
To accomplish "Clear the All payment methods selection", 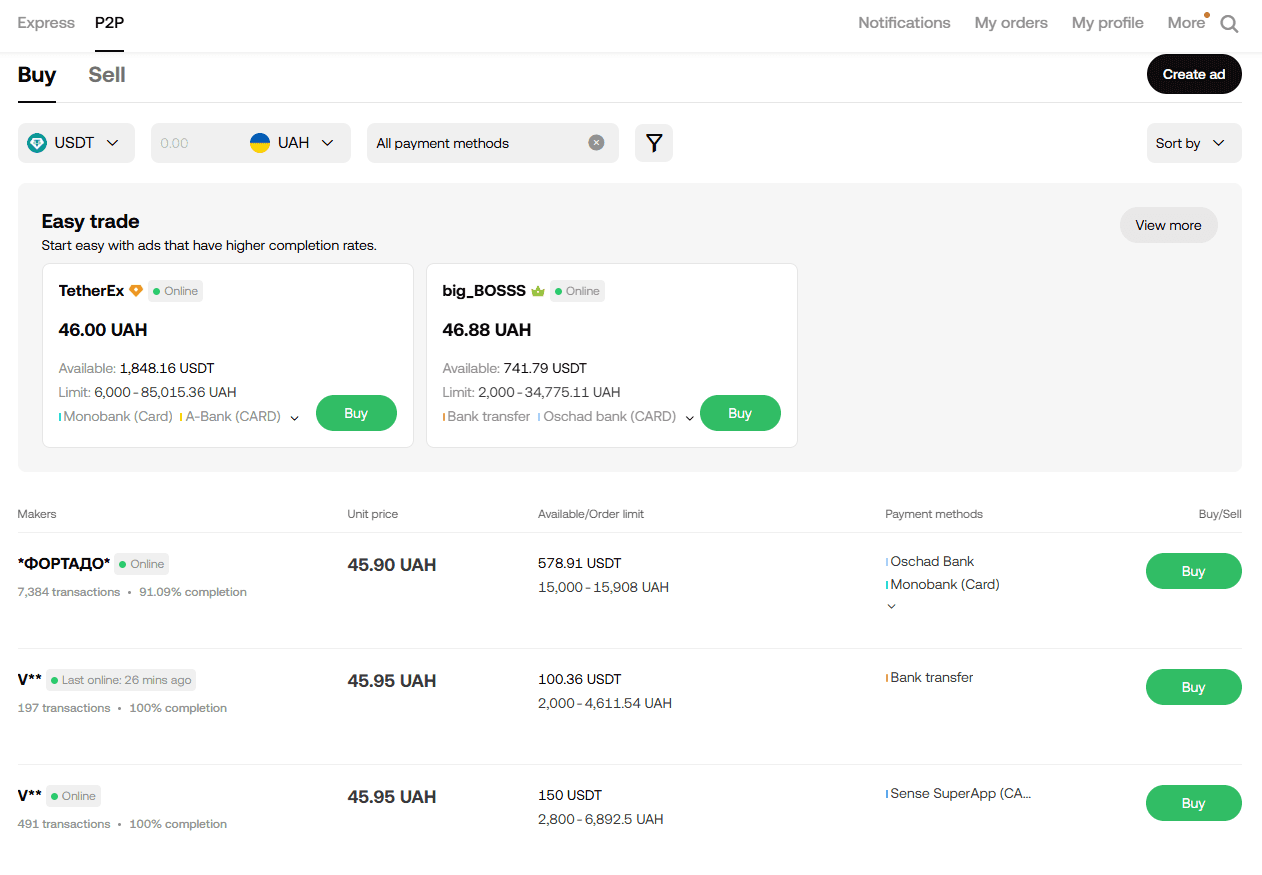I will (x=596, y=143).
